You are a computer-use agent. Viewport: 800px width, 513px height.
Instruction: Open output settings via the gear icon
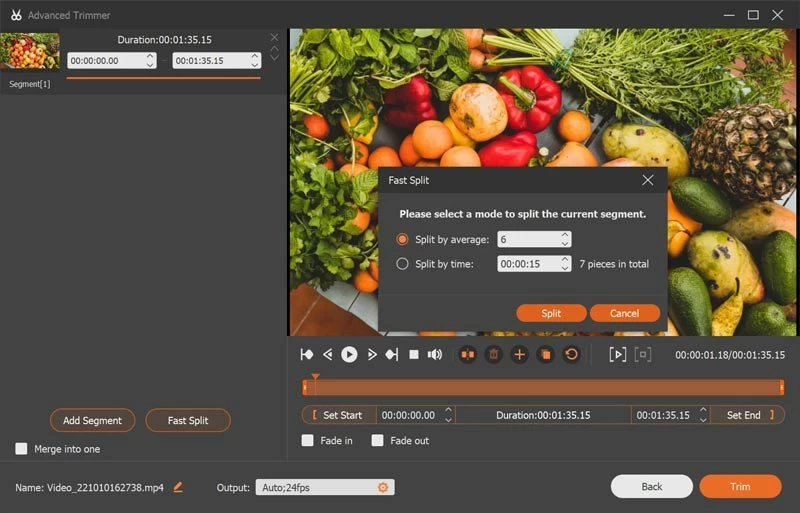click(383, 487)
